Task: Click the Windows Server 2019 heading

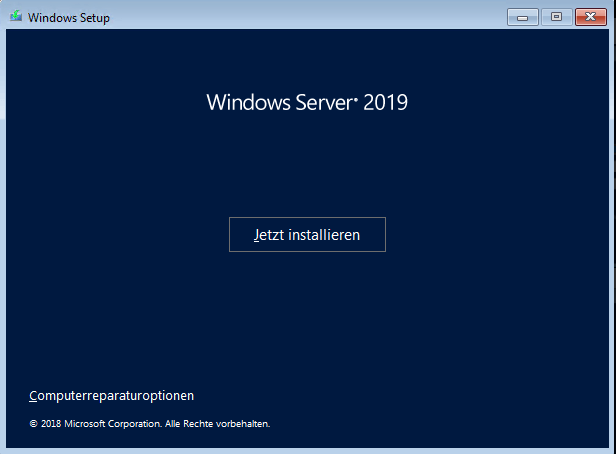Action: click(307, 103)
